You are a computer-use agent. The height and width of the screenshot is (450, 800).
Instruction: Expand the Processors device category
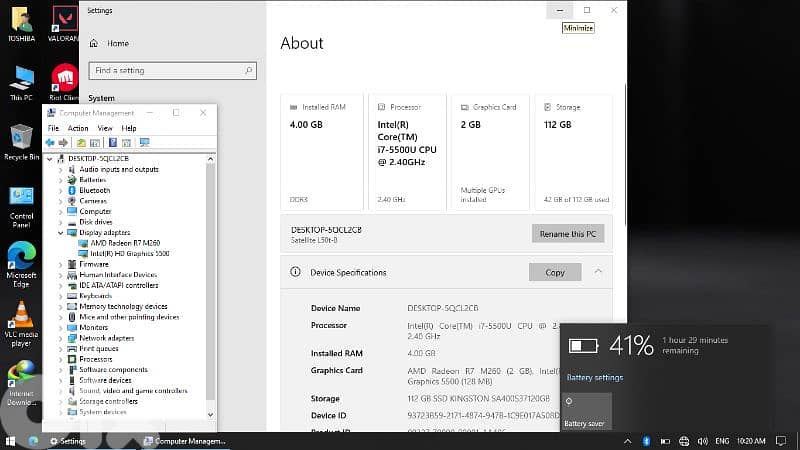tap(61, 359)
